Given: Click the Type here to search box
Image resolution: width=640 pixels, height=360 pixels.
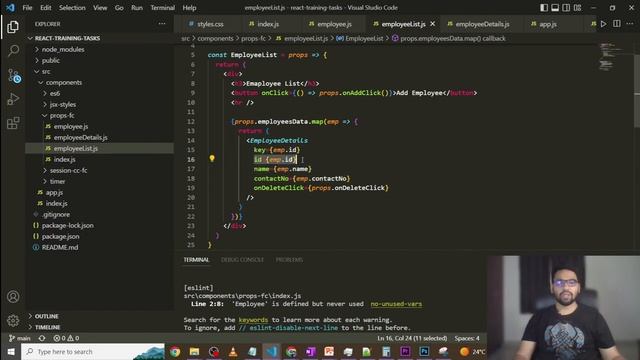Looking at the screenshot, I should 93,351.
